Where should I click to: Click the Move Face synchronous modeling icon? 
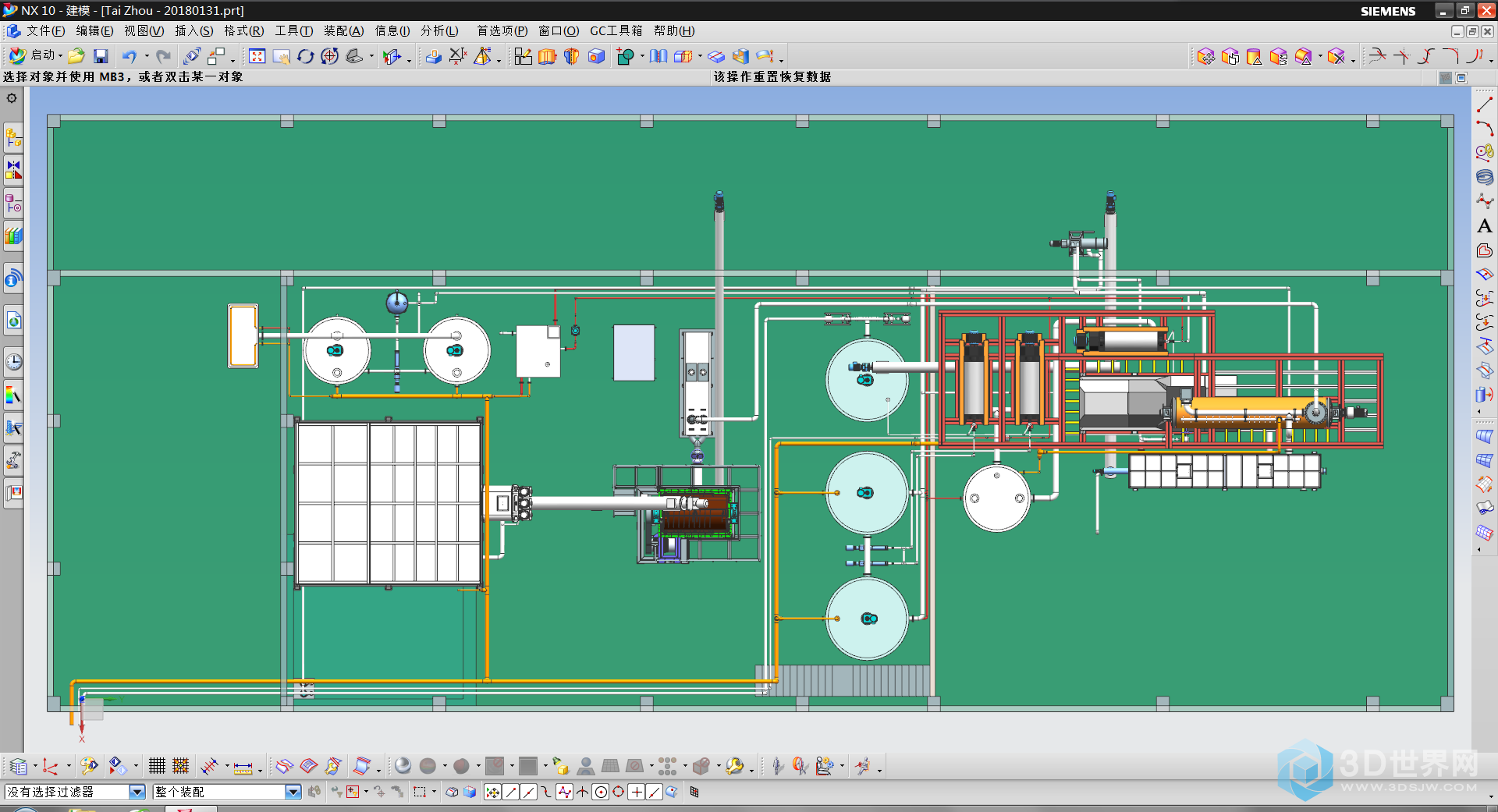tap(1205, 56)
